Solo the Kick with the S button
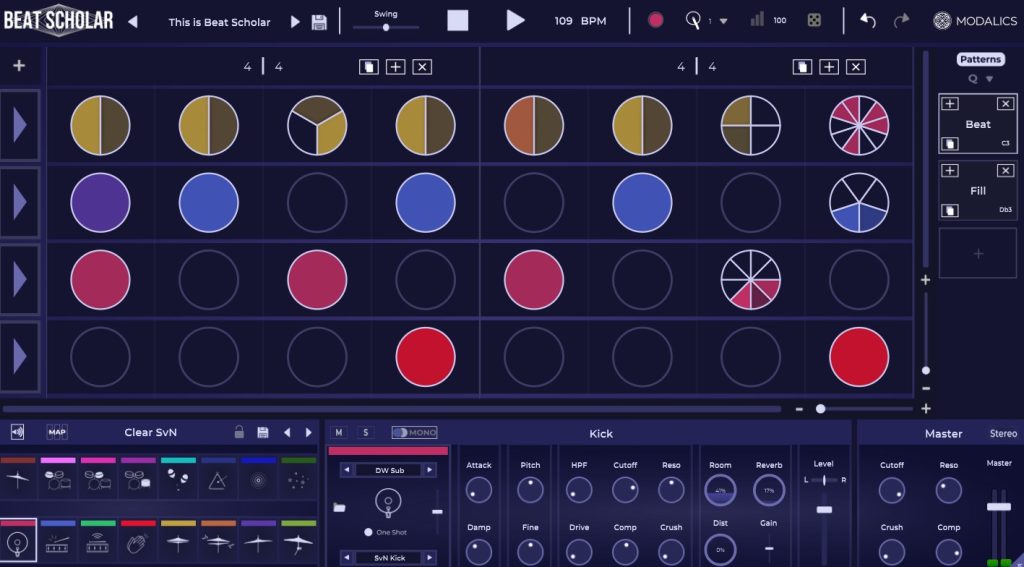Viewport: 1024px width, 567px height. point(365,432)
